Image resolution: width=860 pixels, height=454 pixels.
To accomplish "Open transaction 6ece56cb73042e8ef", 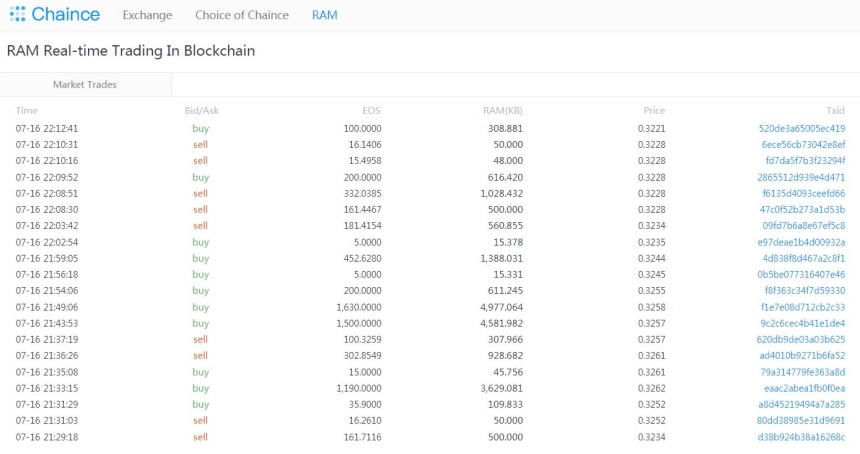I will click(x=804, y=145).
